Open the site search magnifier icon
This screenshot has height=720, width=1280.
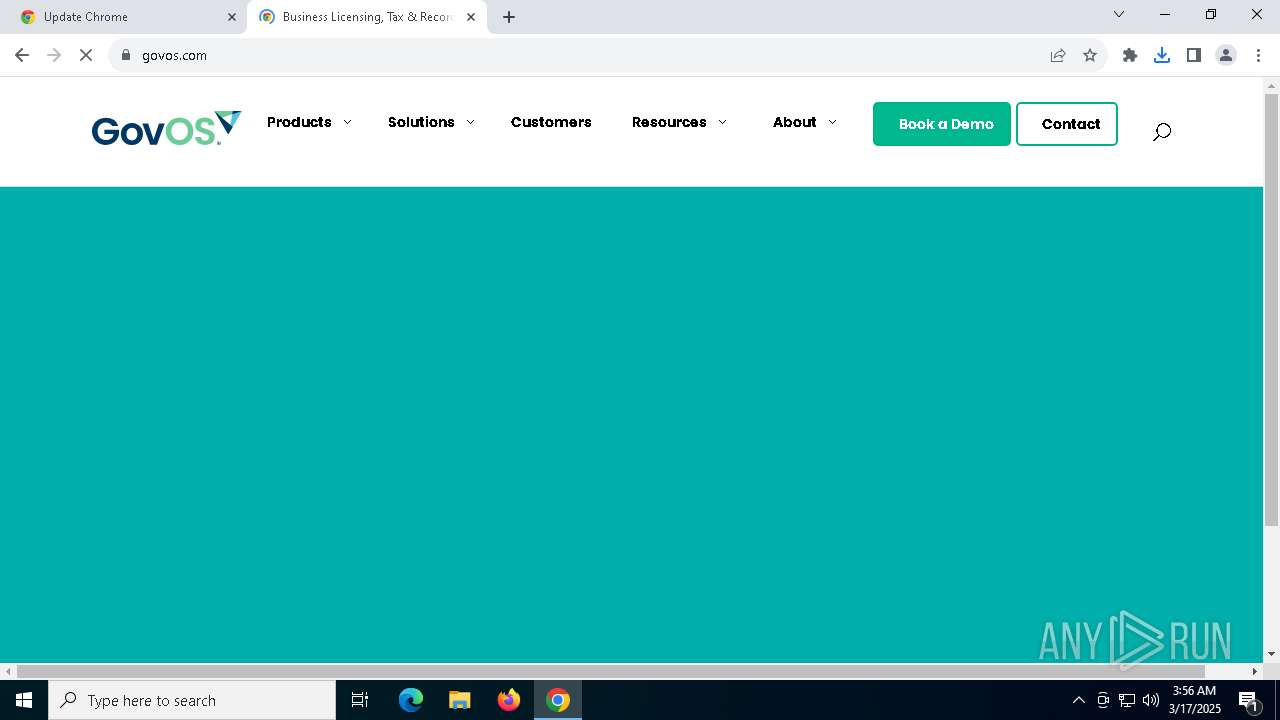pos(1161,132)
